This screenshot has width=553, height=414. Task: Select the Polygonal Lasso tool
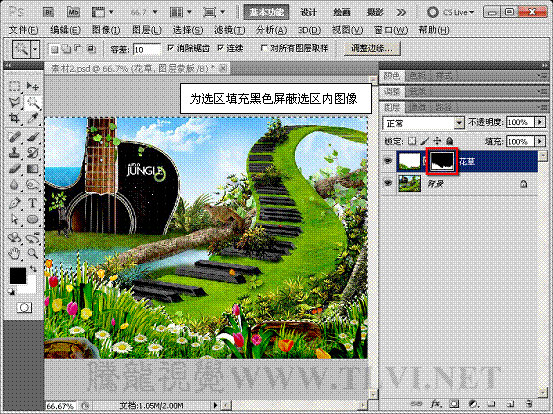(14, 103)
